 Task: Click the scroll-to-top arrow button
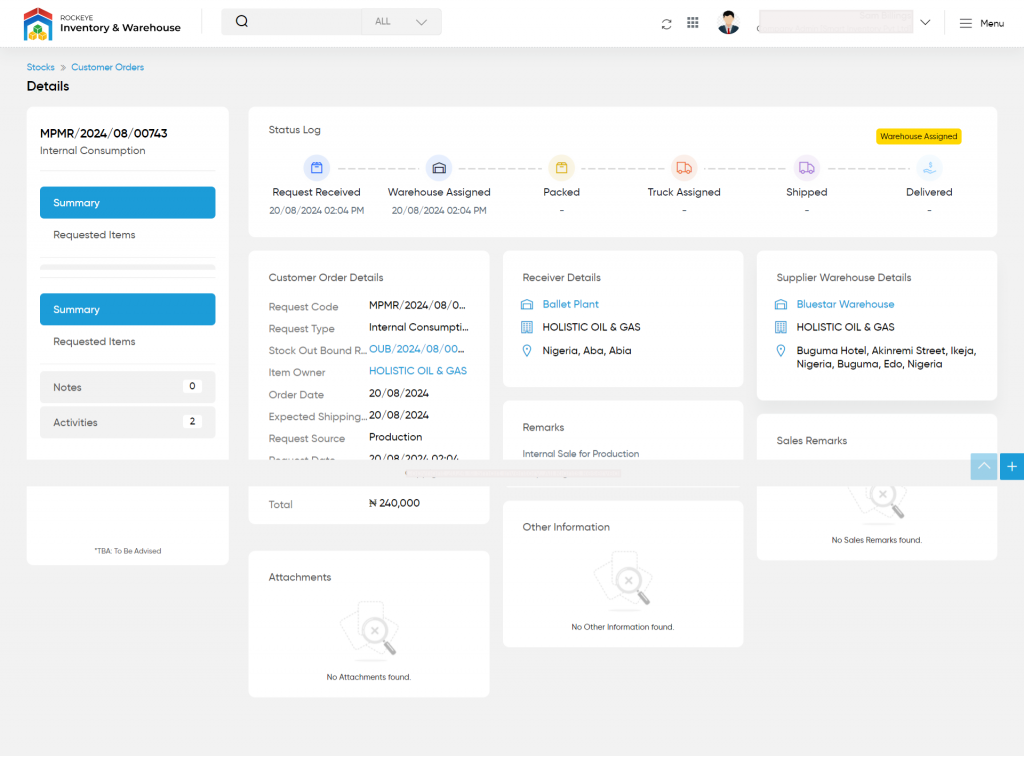coord(984,466)
